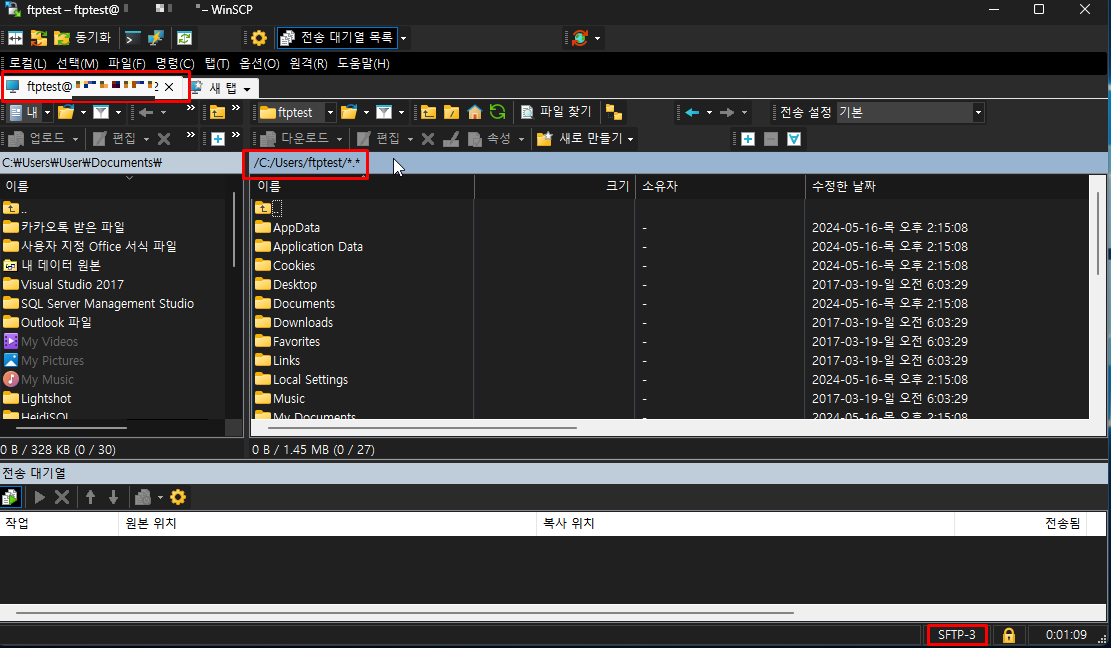Click the compare directories icon in top toolbar
Image resolution: width=1111 pixels, height=648 pixels.
(x=16, y=38)
